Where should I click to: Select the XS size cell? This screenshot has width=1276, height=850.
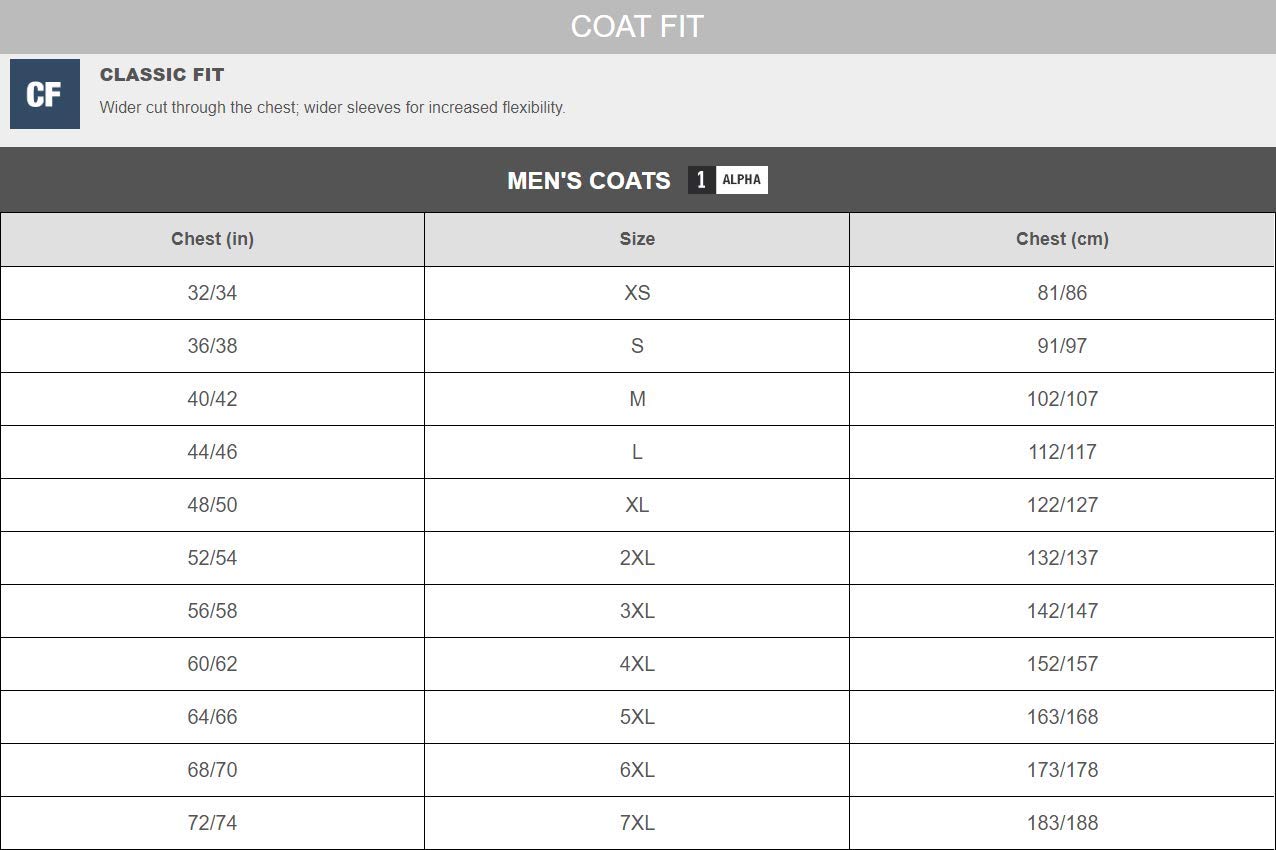pos(637,293)
